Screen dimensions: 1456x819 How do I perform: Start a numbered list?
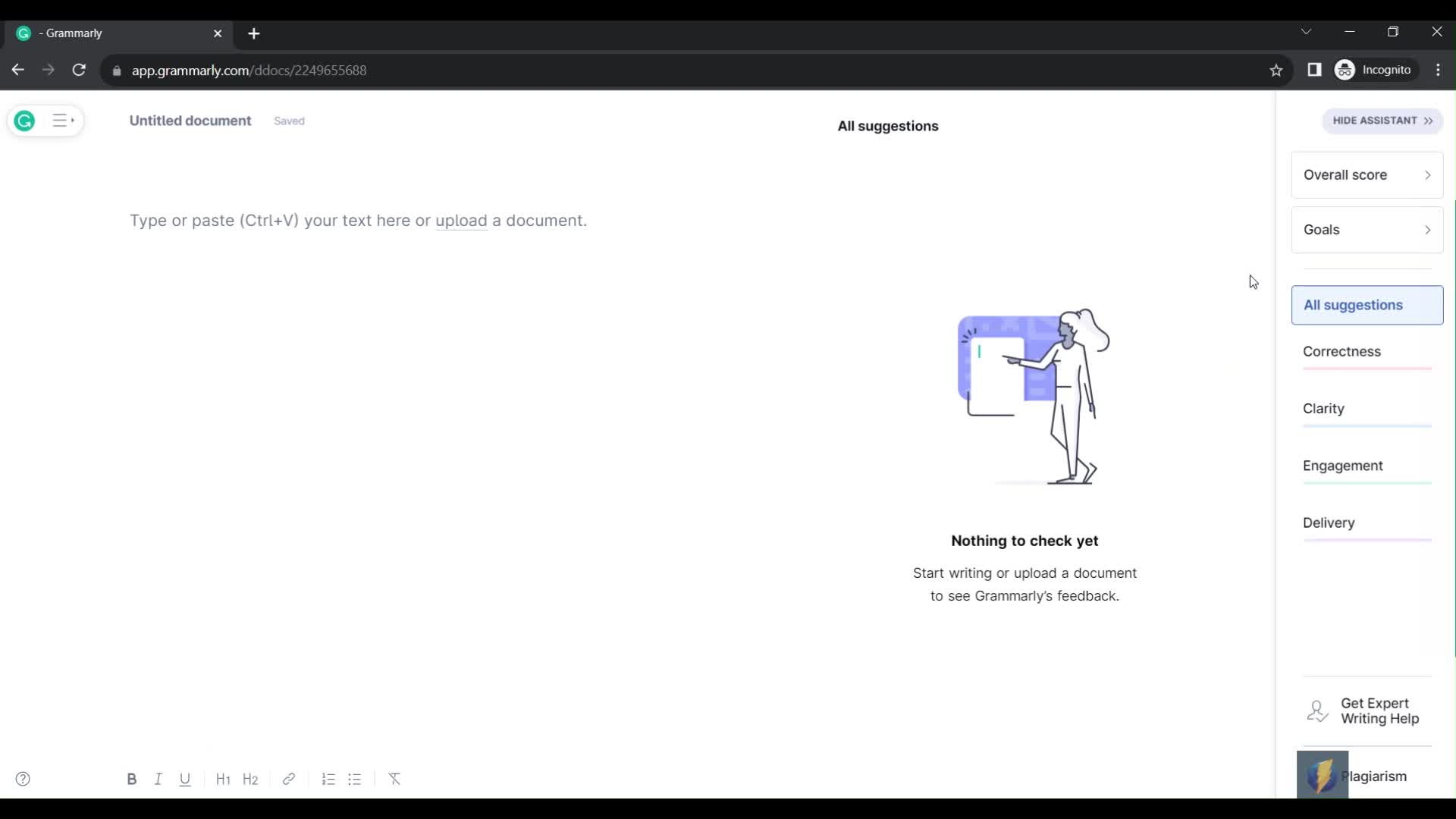pos(328,779)
